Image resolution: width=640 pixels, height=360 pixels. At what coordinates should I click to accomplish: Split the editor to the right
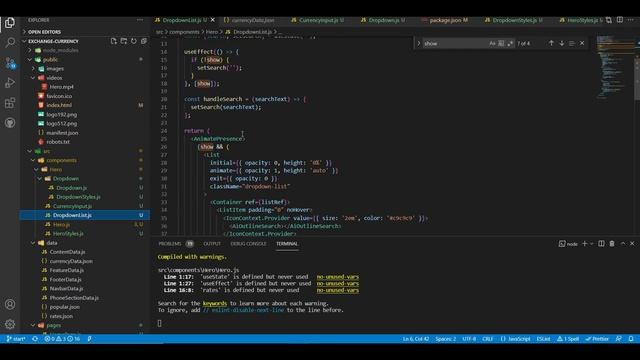coord(620,20)
